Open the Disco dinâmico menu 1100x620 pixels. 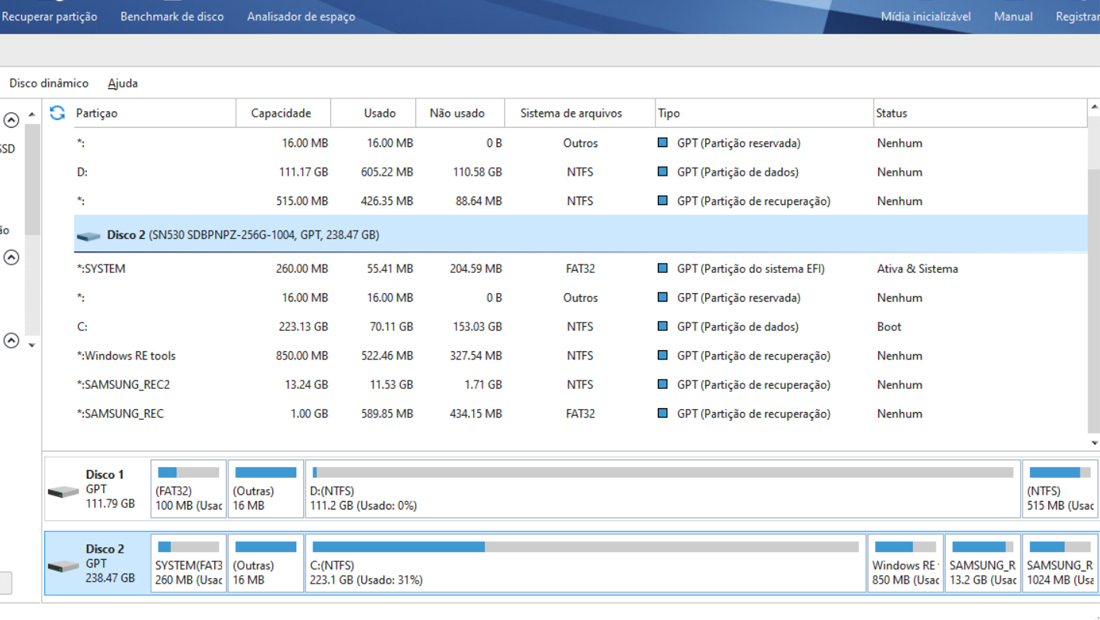click(48, 83)
